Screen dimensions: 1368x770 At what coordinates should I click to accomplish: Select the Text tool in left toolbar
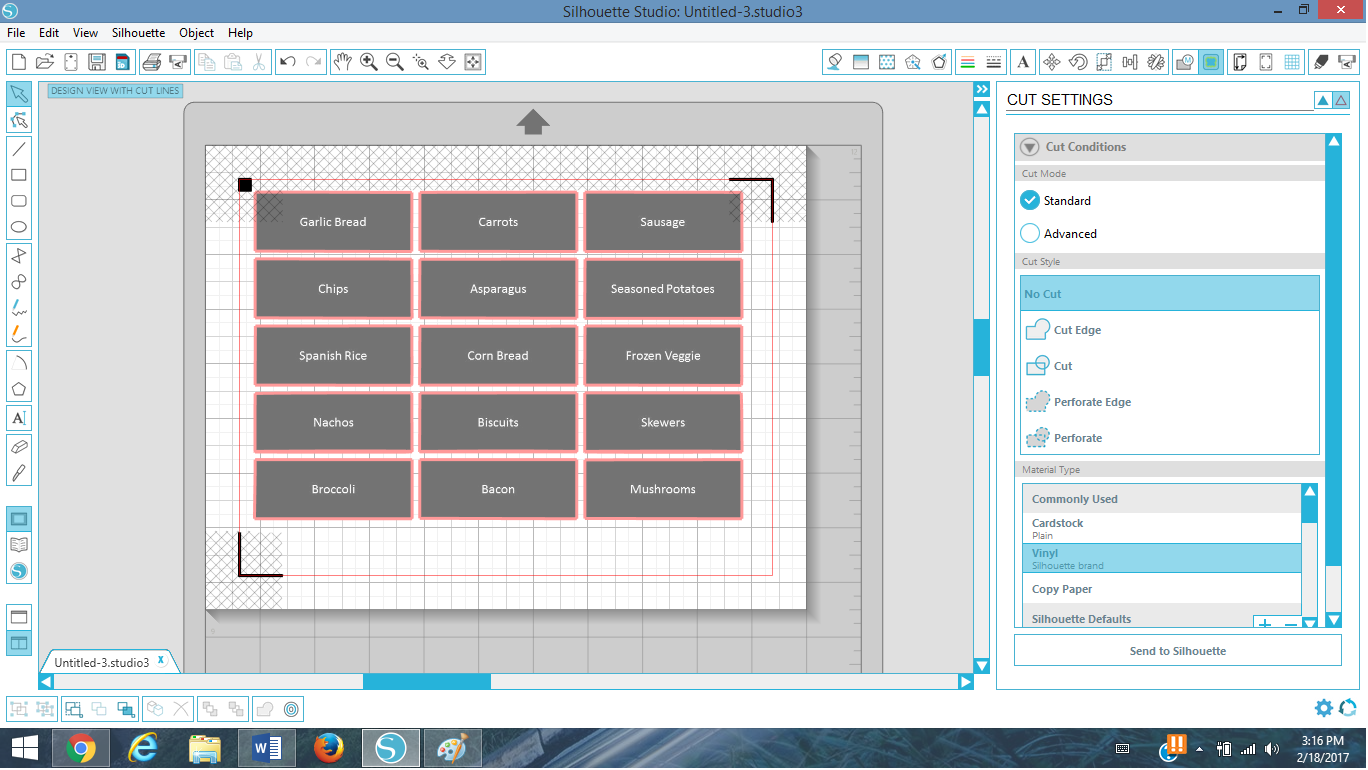tap(19, 417)
